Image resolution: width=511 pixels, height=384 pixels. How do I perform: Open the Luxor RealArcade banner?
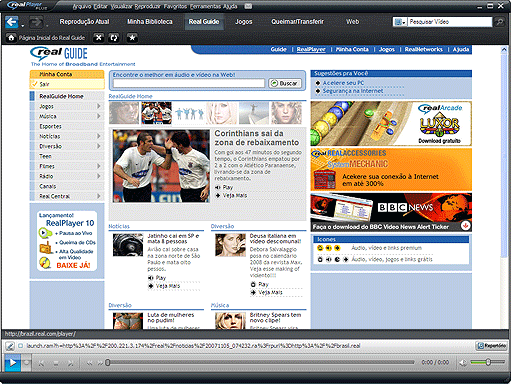391,124
